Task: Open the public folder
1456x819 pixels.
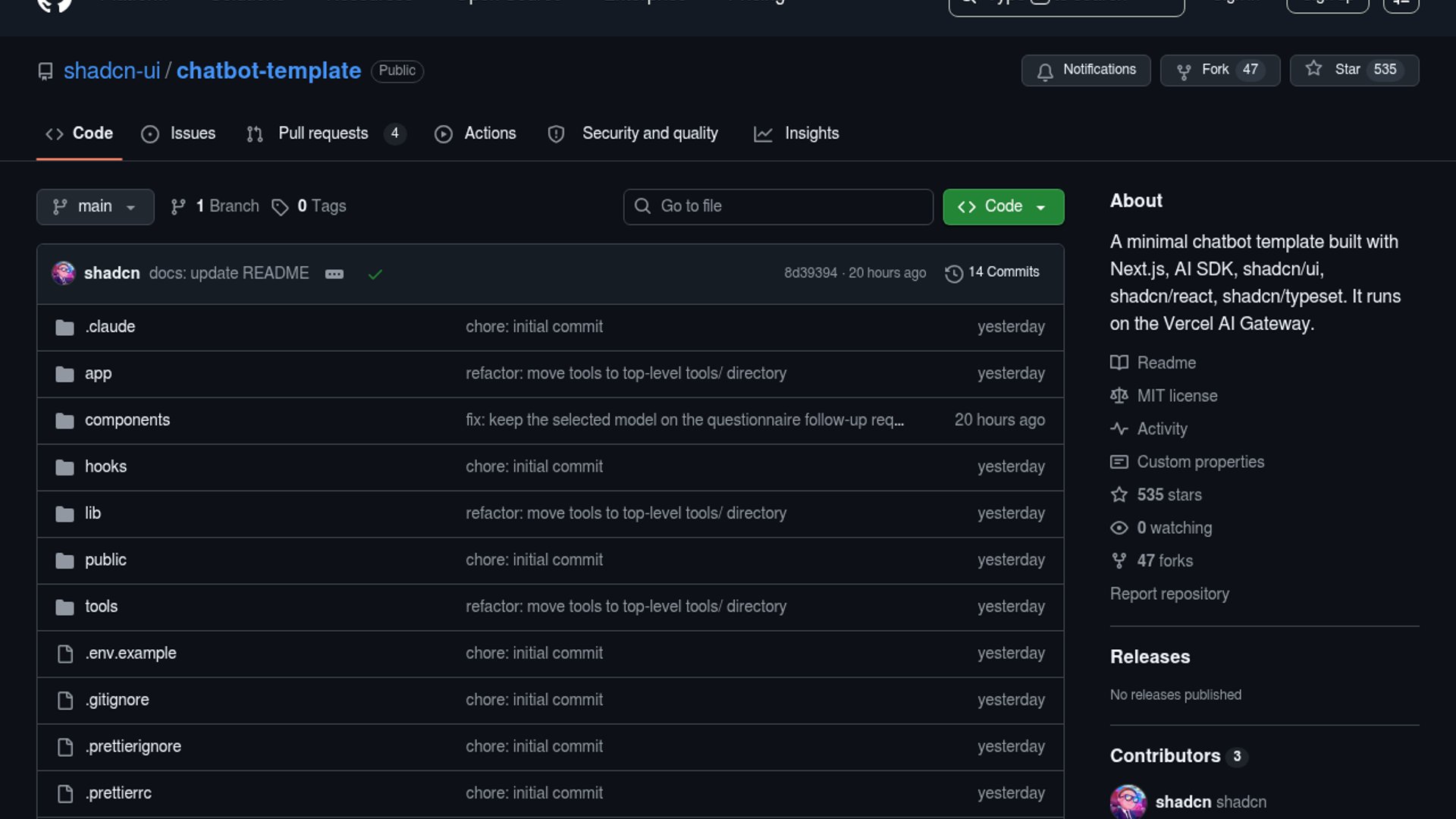Action: [x=105, y=560]
